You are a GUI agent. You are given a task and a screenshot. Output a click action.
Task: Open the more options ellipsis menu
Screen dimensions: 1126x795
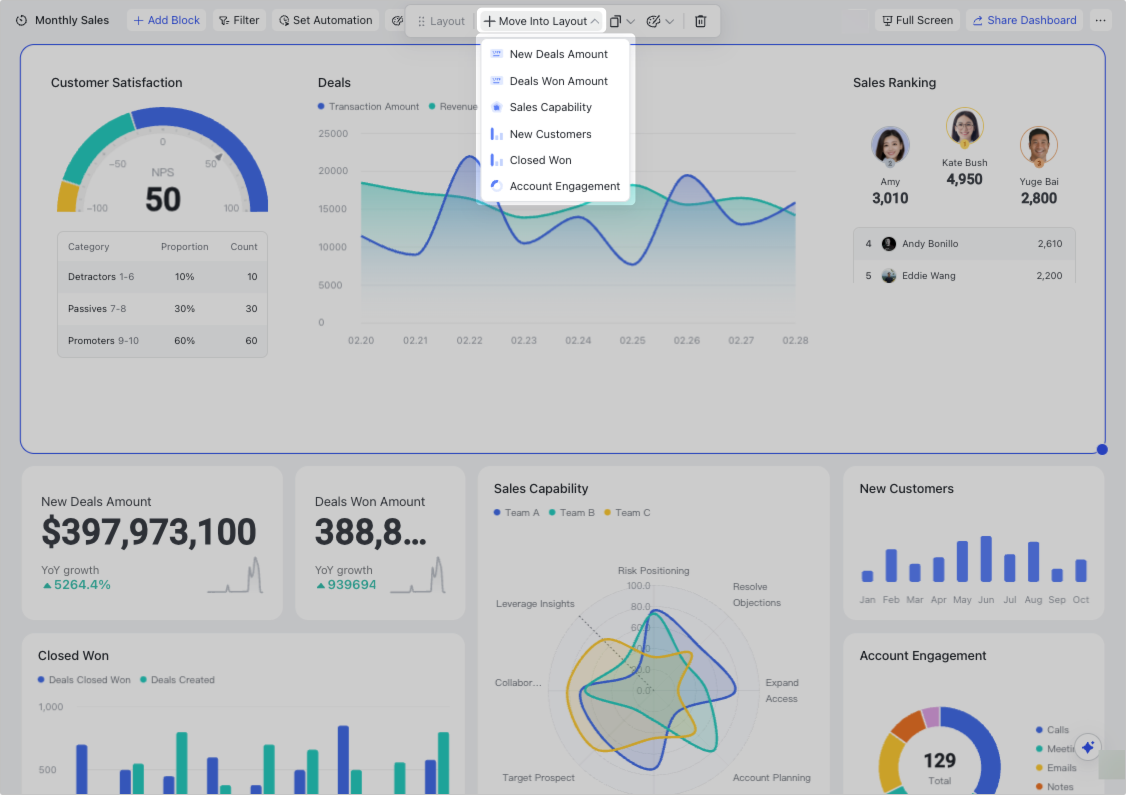(x=1101, y=20)
